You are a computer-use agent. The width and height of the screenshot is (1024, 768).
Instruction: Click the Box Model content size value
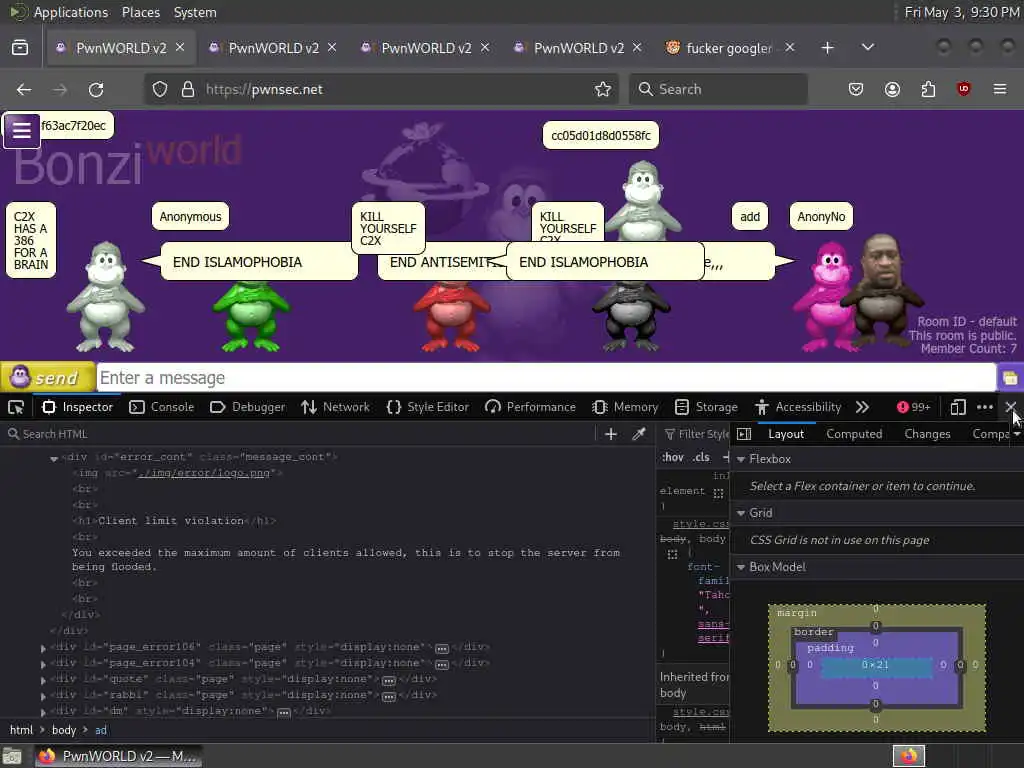coord(875,665)
